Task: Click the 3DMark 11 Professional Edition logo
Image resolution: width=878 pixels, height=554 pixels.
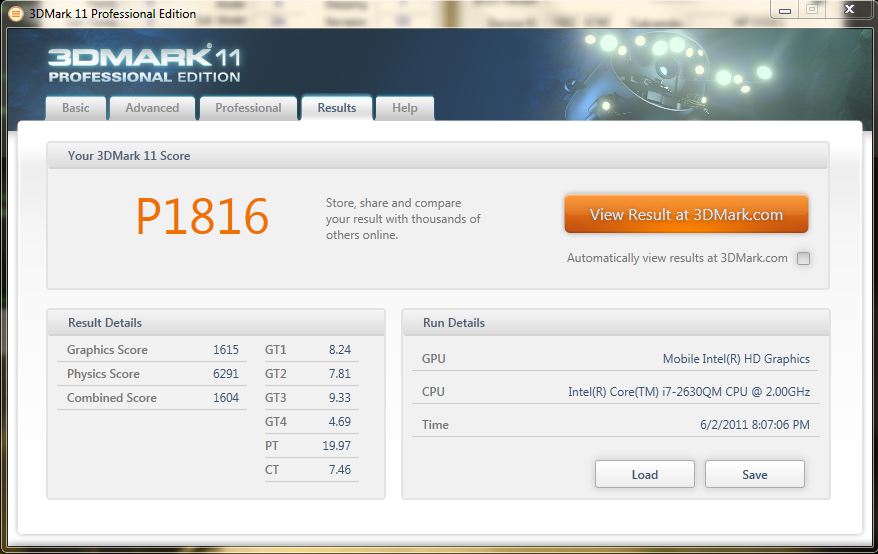Action: point(144,65)
